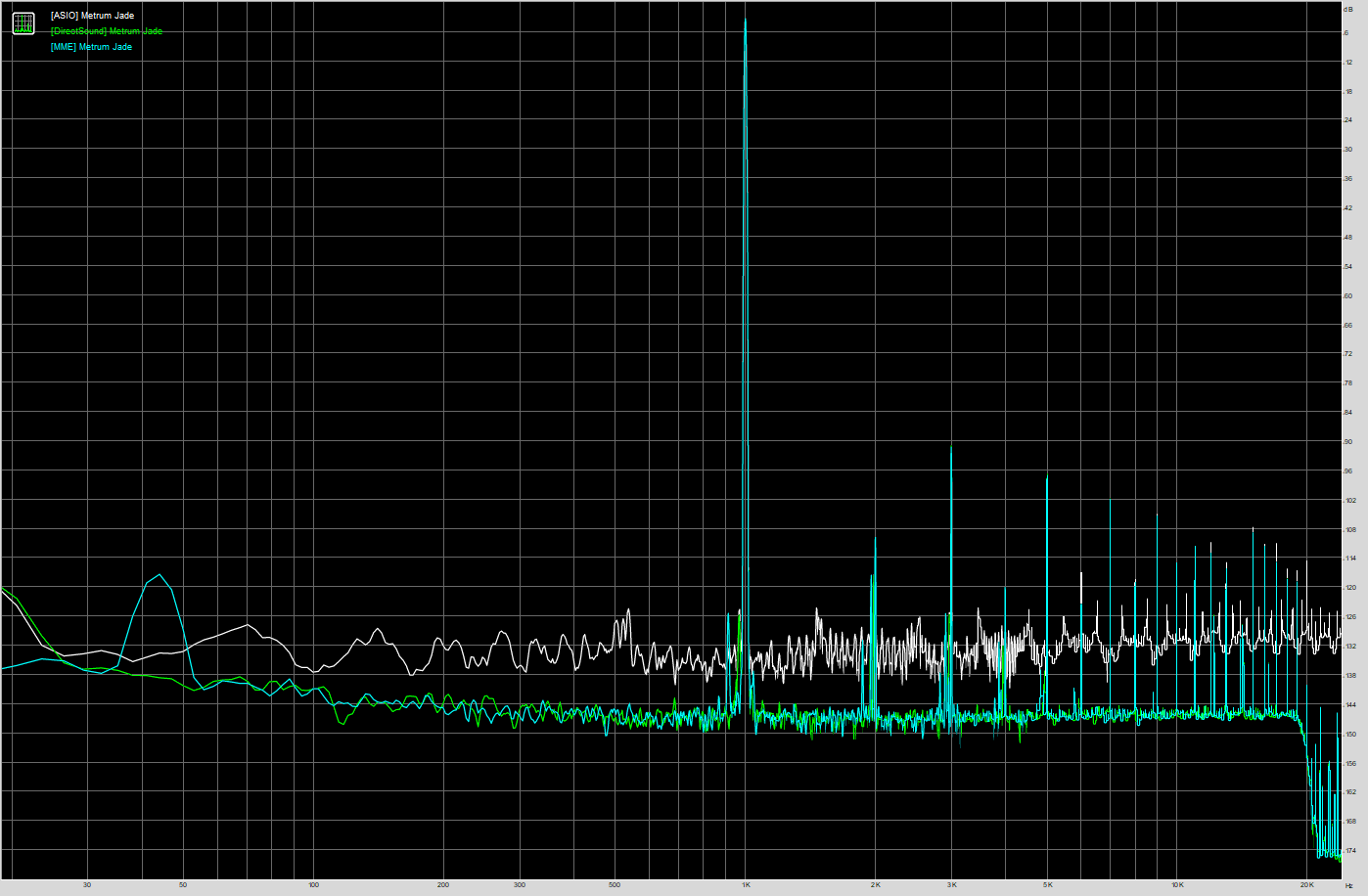The image size is (1368, 896).
Task: Click the 30 Hz frequency axis label
Action: [x=87, y=885]
